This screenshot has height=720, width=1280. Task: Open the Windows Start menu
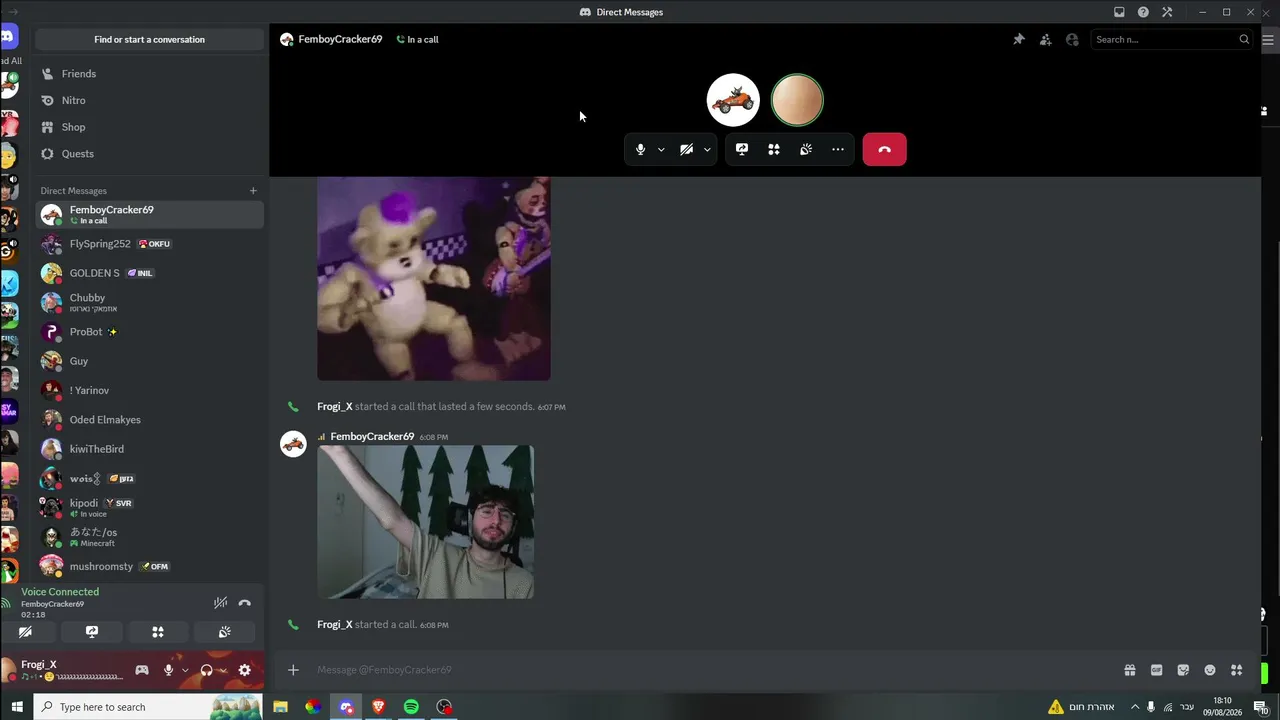pyautogui.click(x=15, y=707)
